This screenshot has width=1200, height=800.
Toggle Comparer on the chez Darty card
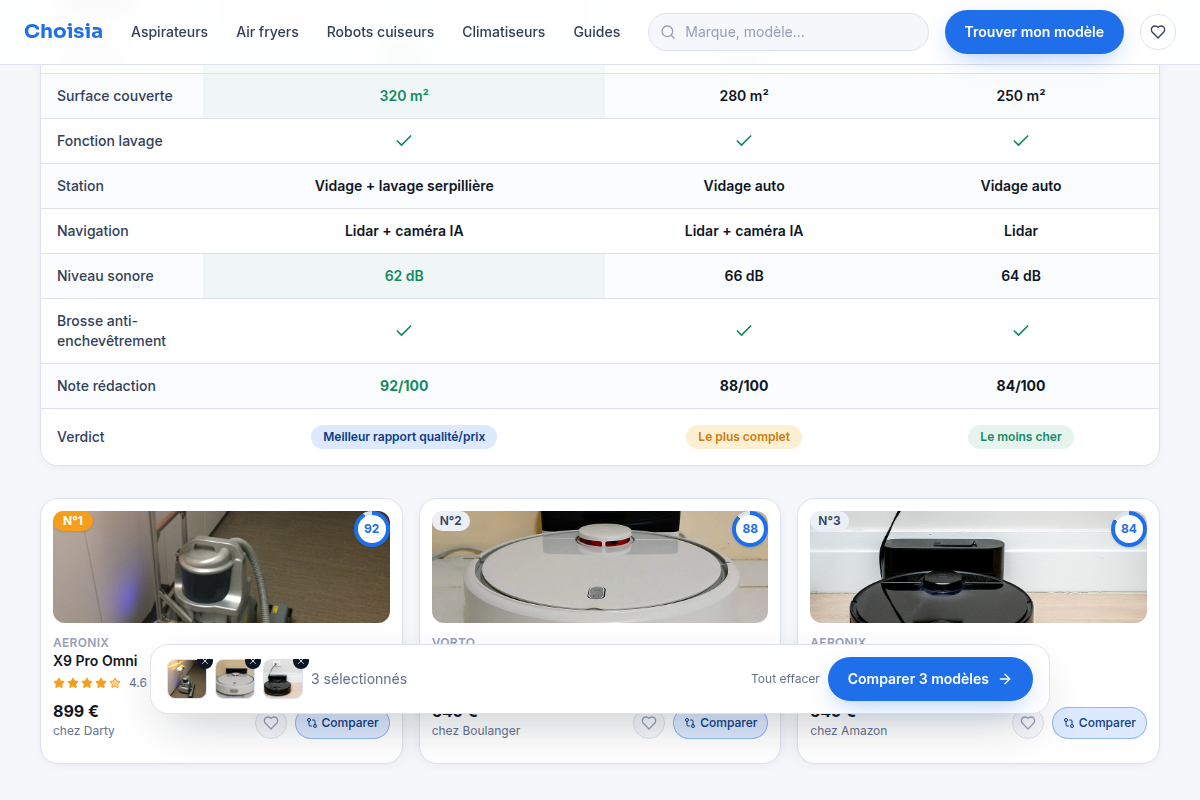click(342, 723)
